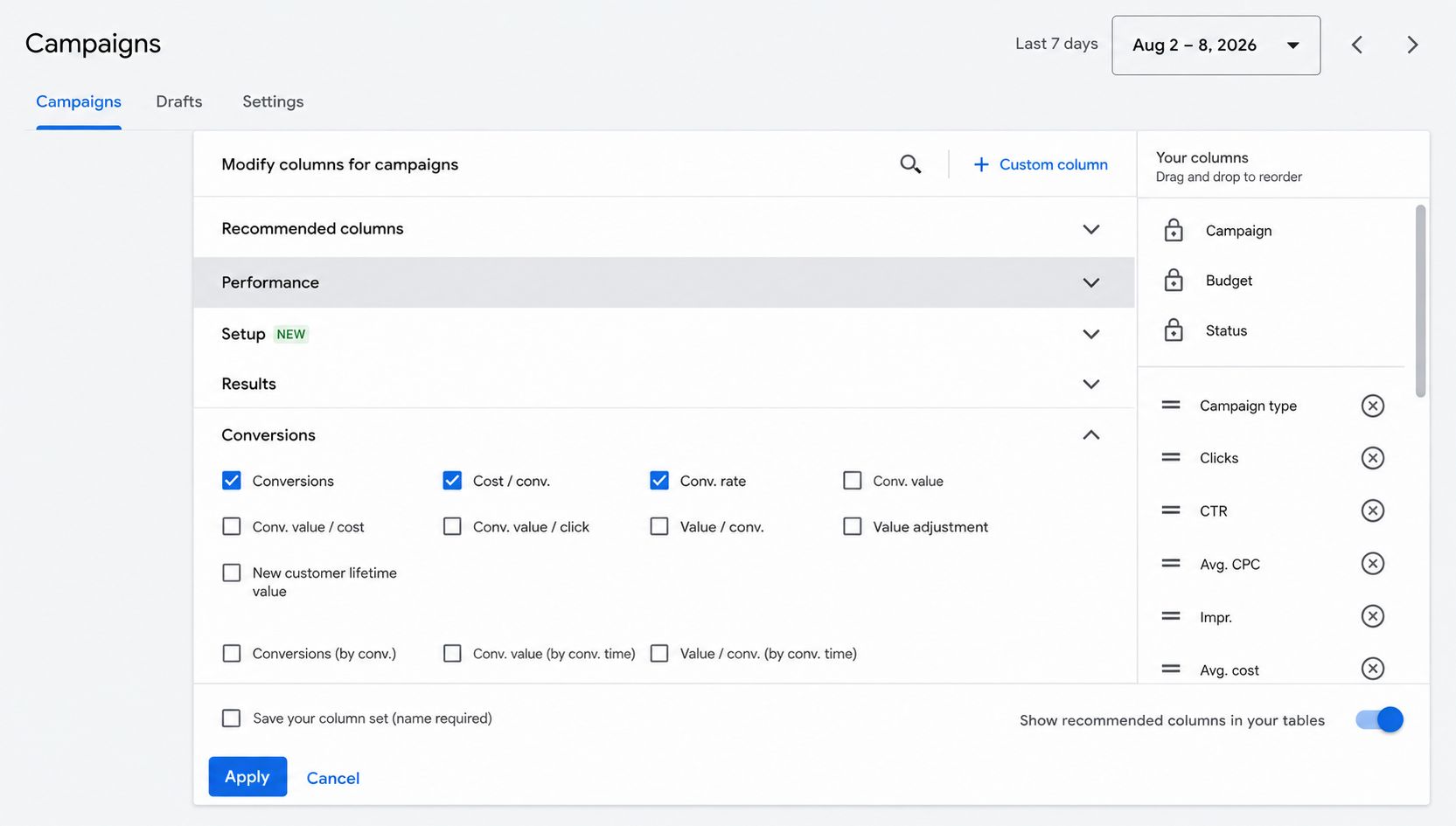Click the Campaign locked column label
This screenshot has height=826, width=1456.
[1239, 231]
